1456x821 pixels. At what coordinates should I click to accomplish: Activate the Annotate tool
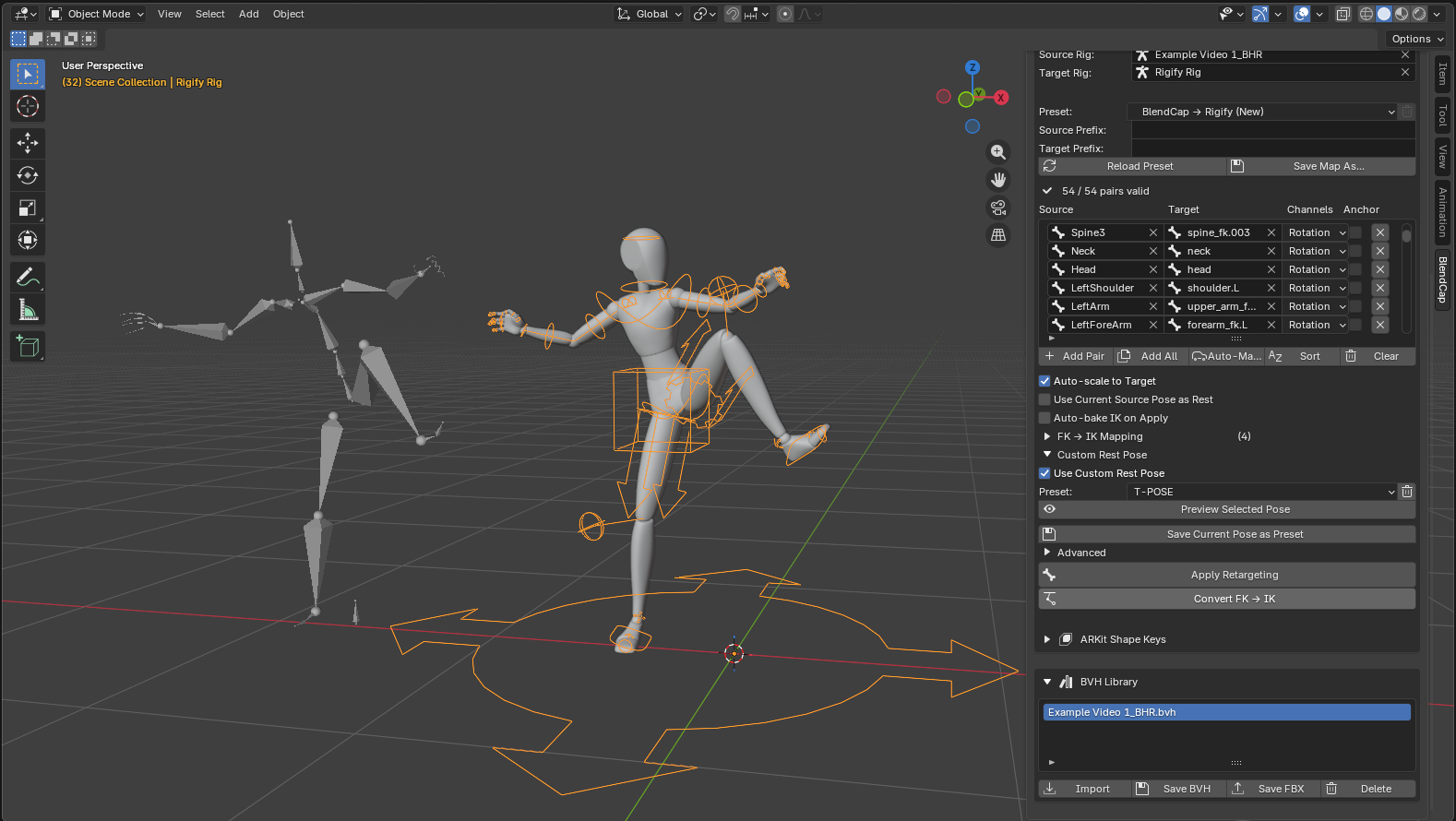click(x=28, y=277)
